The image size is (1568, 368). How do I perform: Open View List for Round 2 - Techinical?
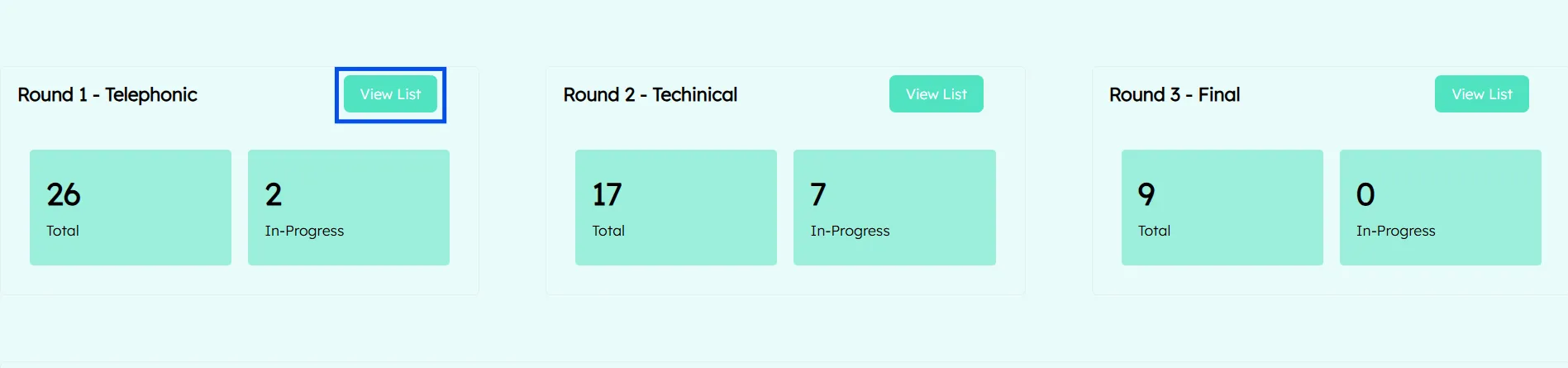coord(936,94)
